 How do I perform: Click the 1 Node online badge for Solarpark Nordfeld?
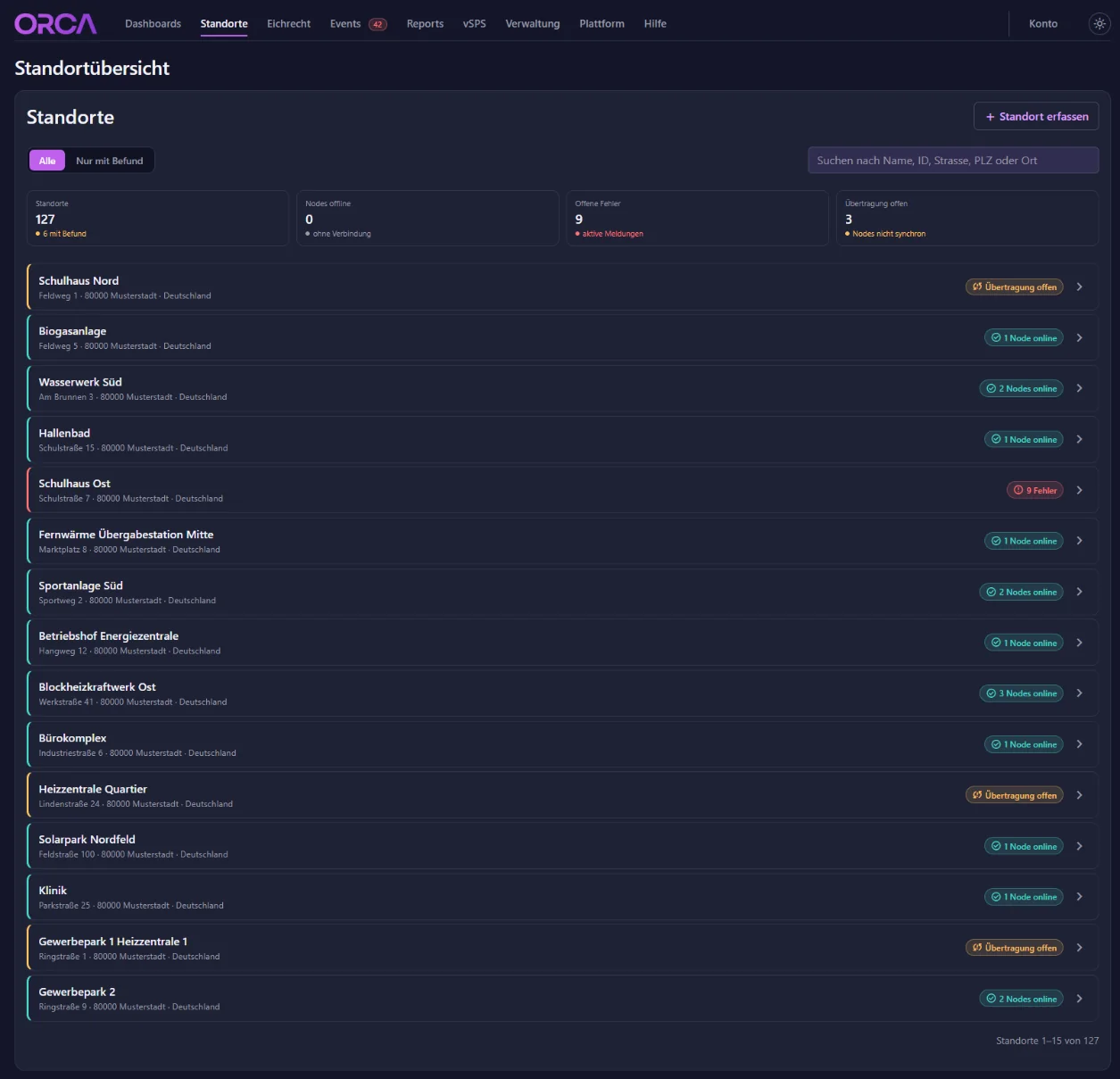coord(1024,846)
